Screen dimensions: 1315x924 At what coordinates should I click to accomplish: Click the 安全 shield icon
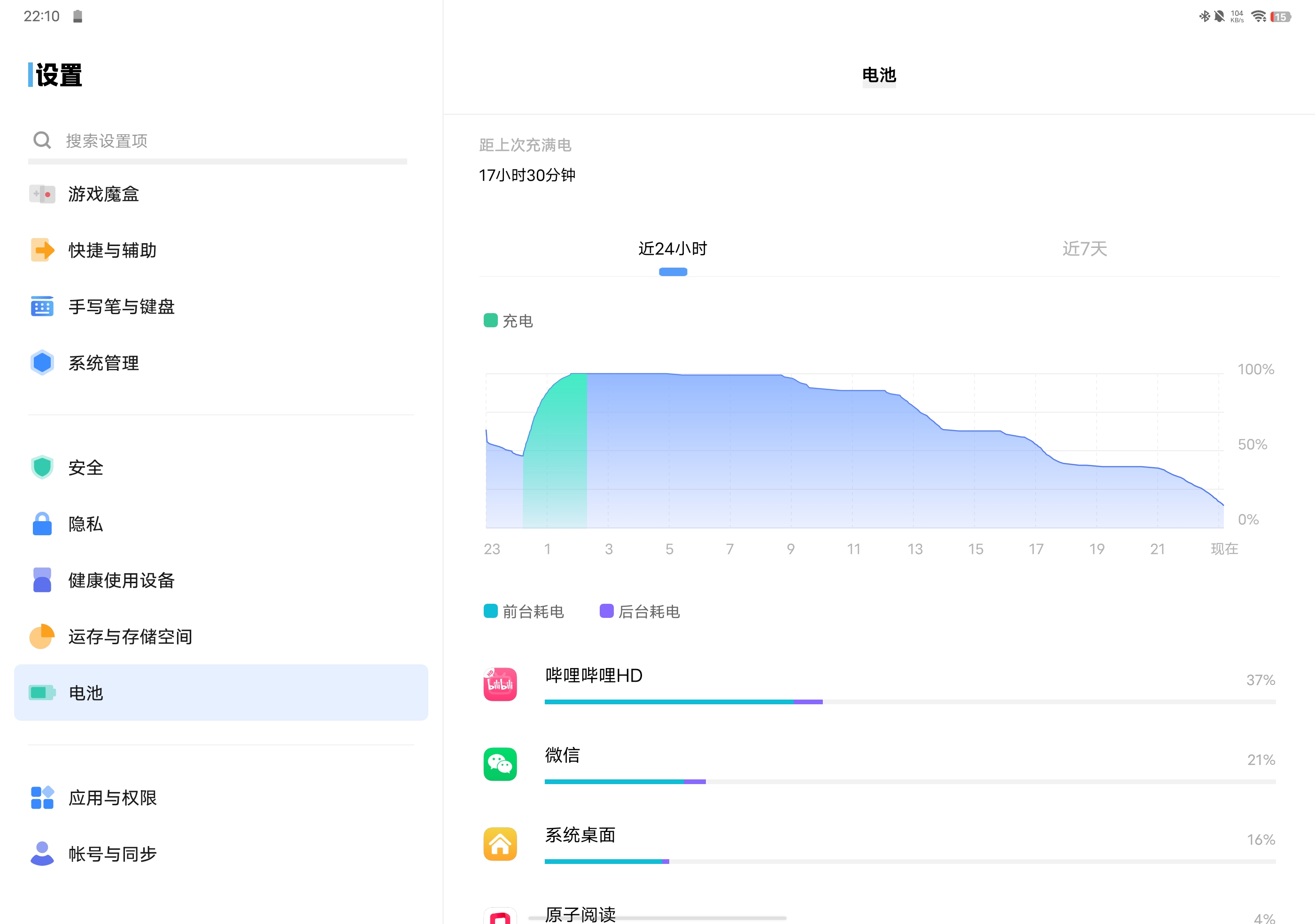point(42,468)
